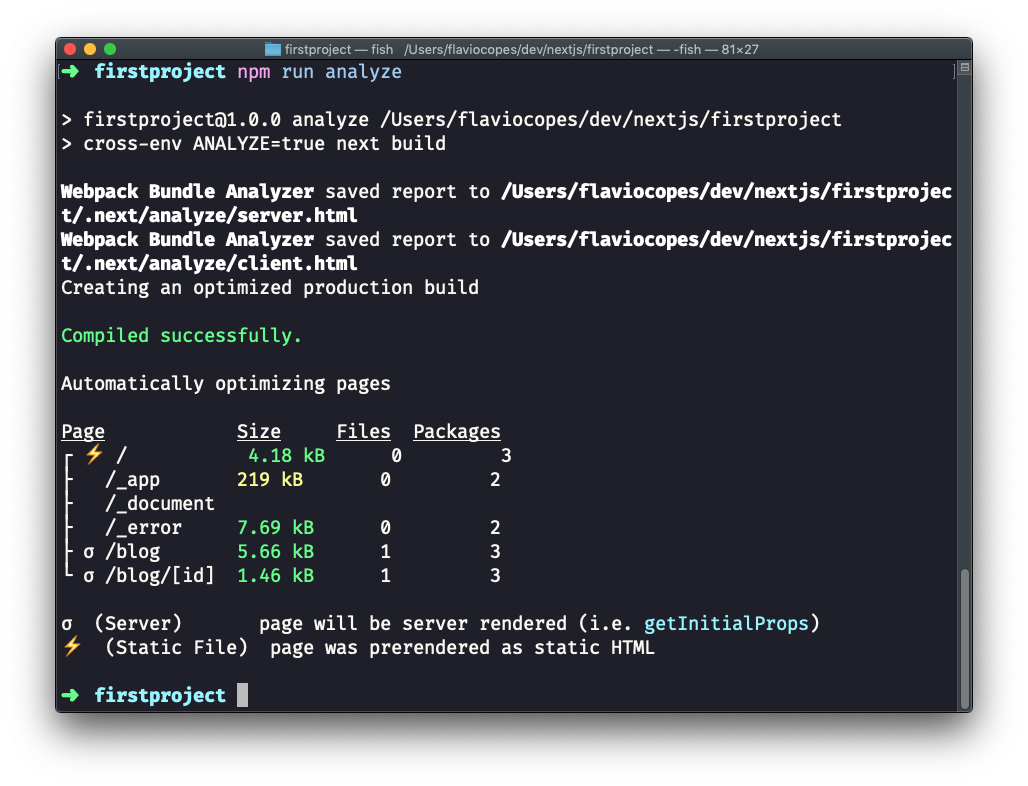Click the split pane icon above the scrollbar
The height and width of the screenshot is (786, 1028).
[x=964, y=69]
